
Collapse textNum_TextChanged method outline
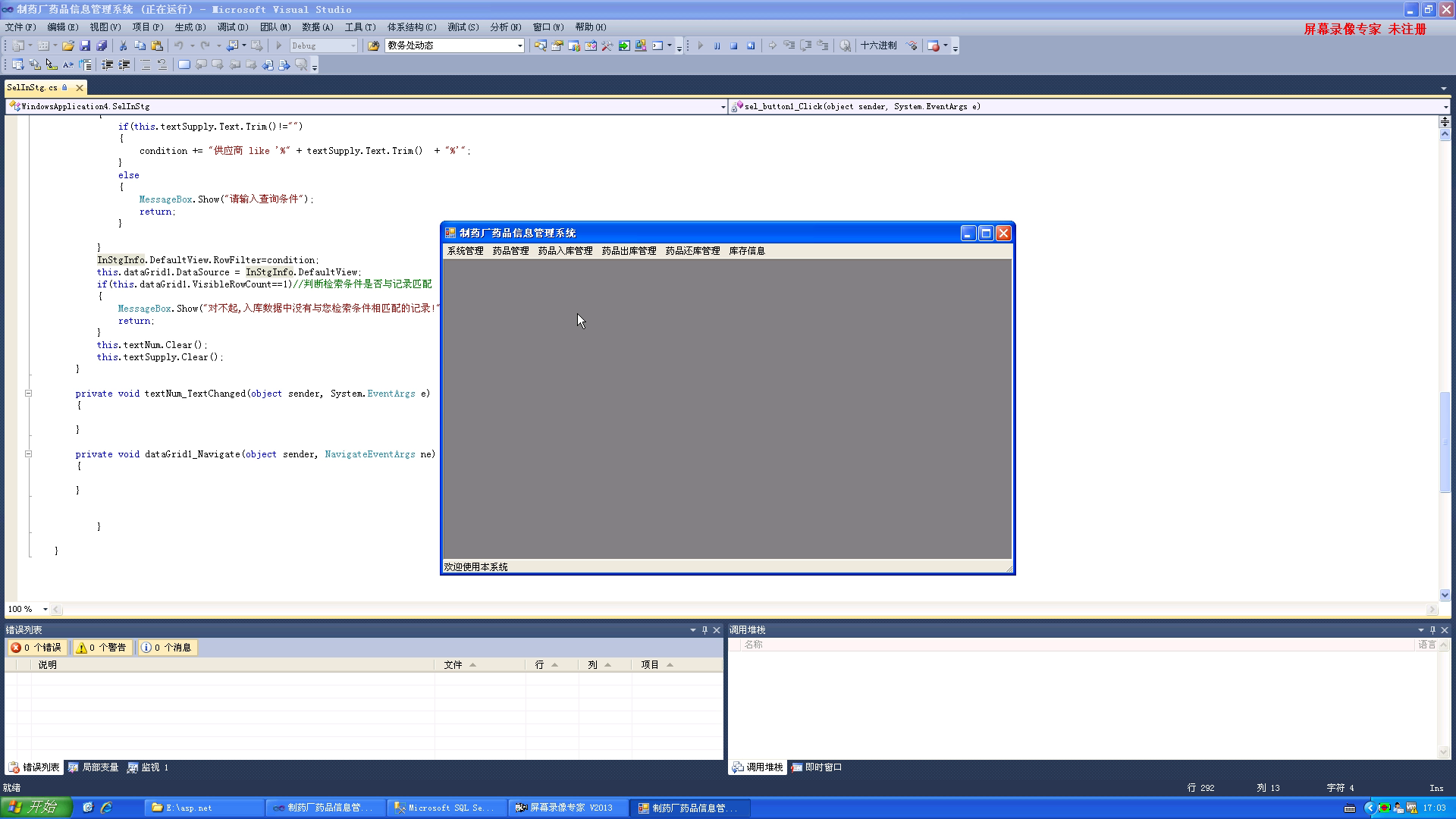(28, 394)
